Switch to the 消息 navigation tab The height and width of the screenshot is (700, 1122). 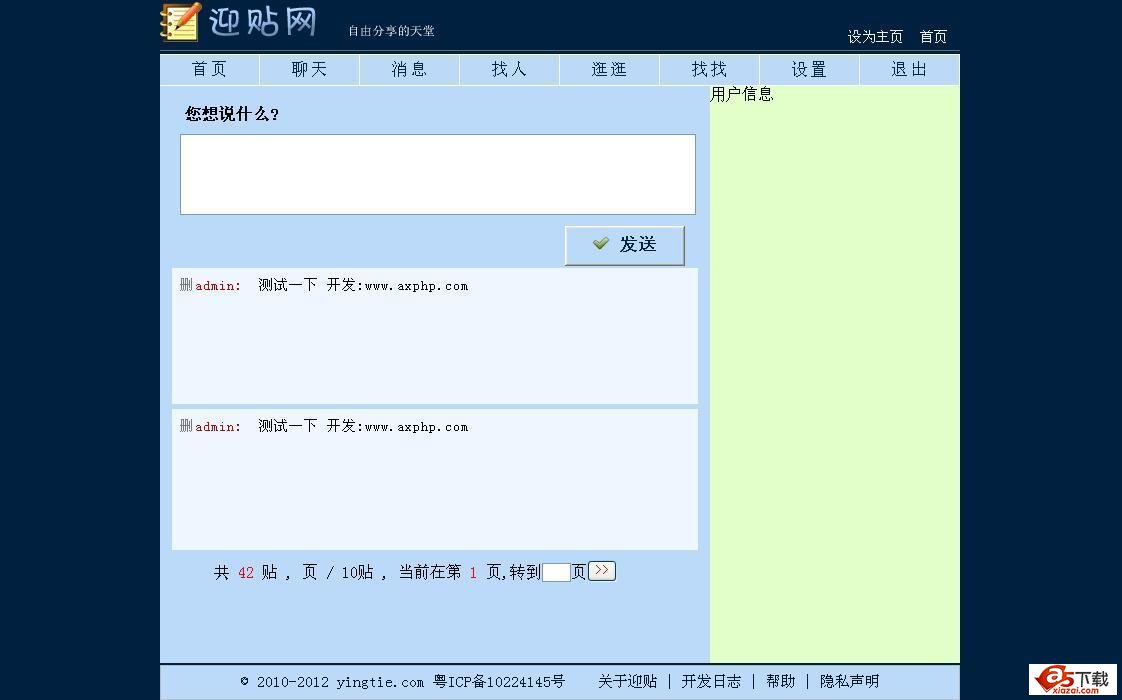click(409, 69)
